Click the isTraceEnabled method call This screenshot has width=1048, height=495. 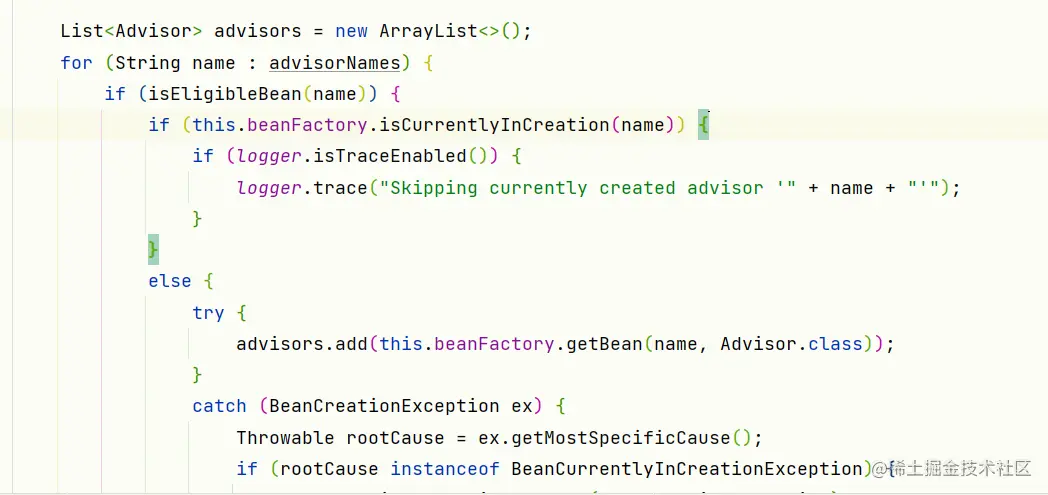coord(389,156)
